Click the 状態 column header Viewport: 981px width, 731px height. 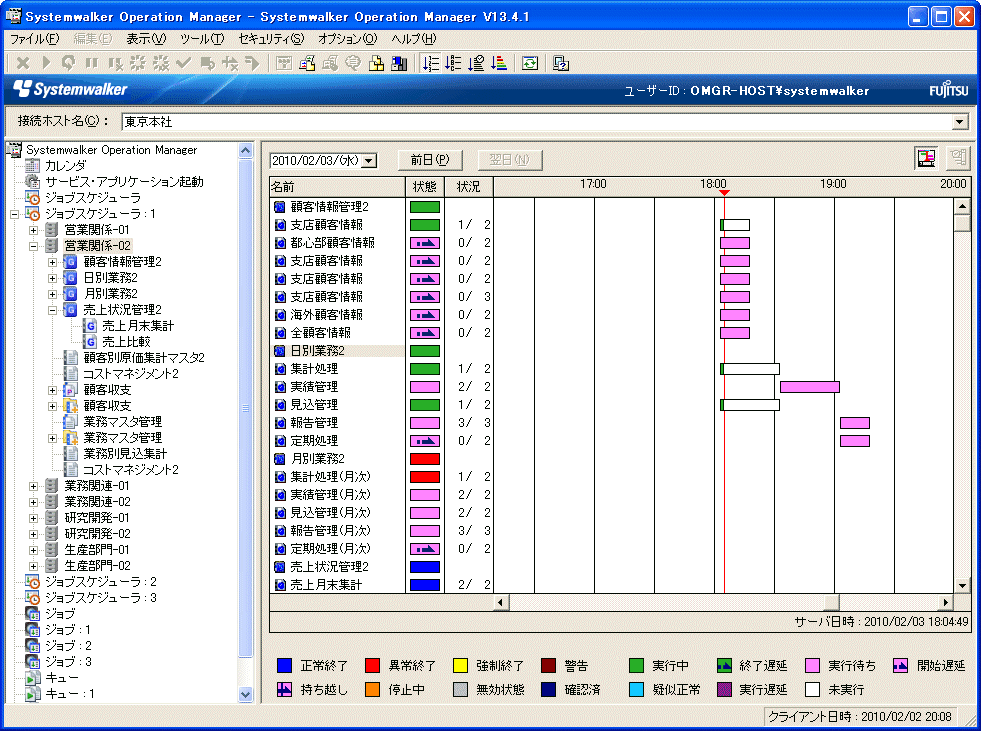(425, 187)
